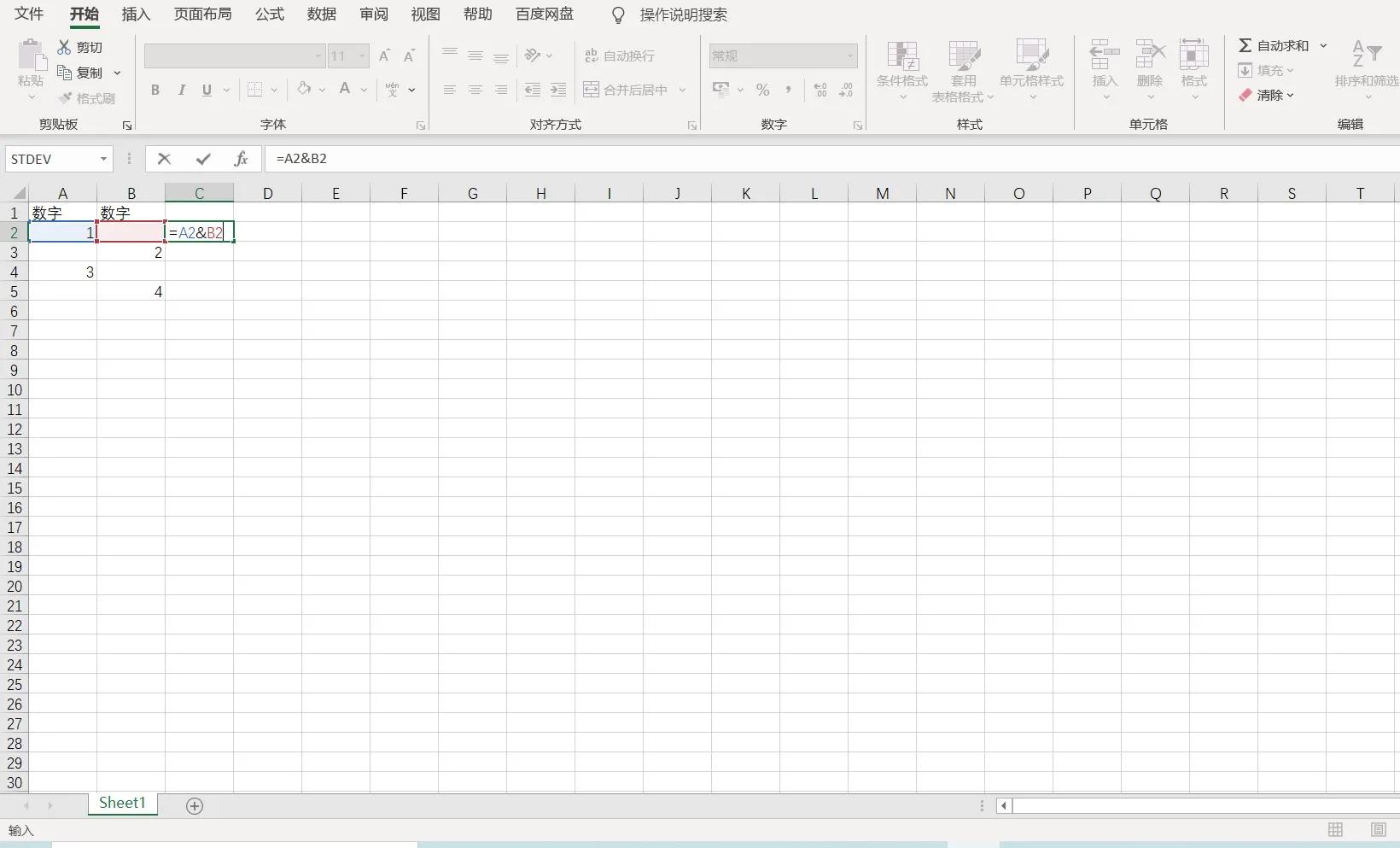
Task: Decrease font size with smaller A icon
Action: [409, 56]
